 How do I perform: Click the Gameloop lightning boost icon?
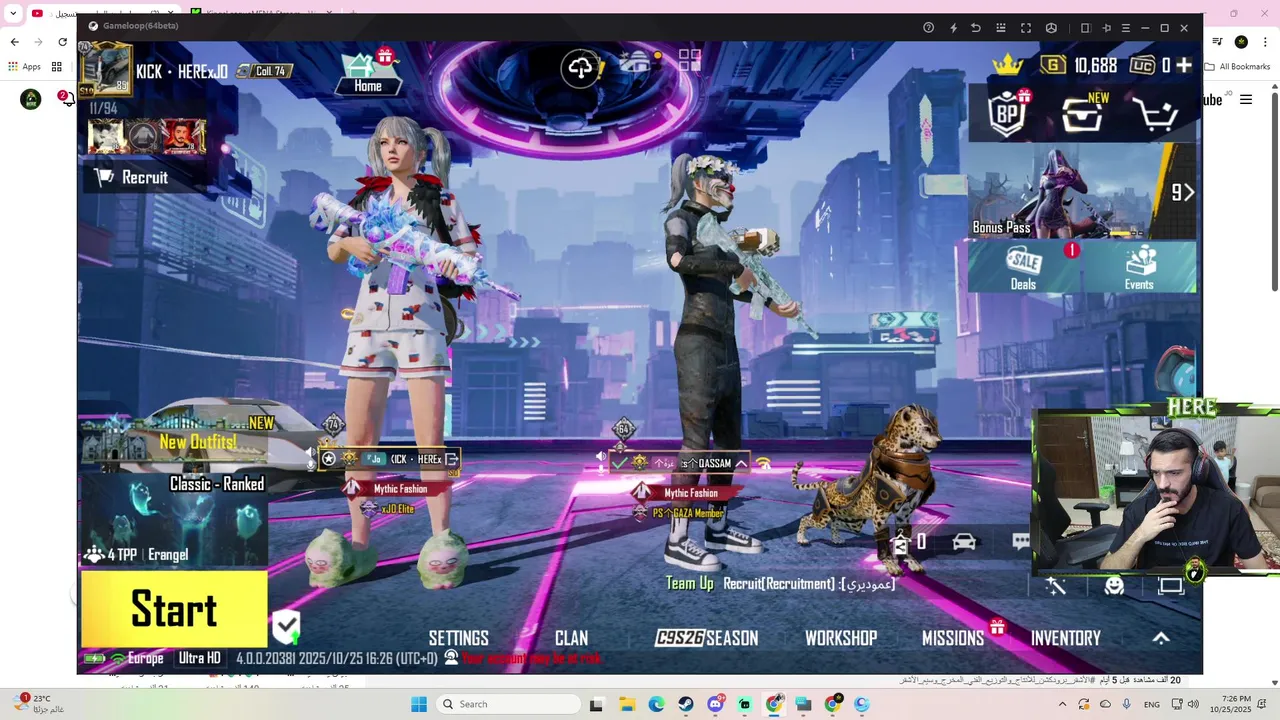click(953, 28)
